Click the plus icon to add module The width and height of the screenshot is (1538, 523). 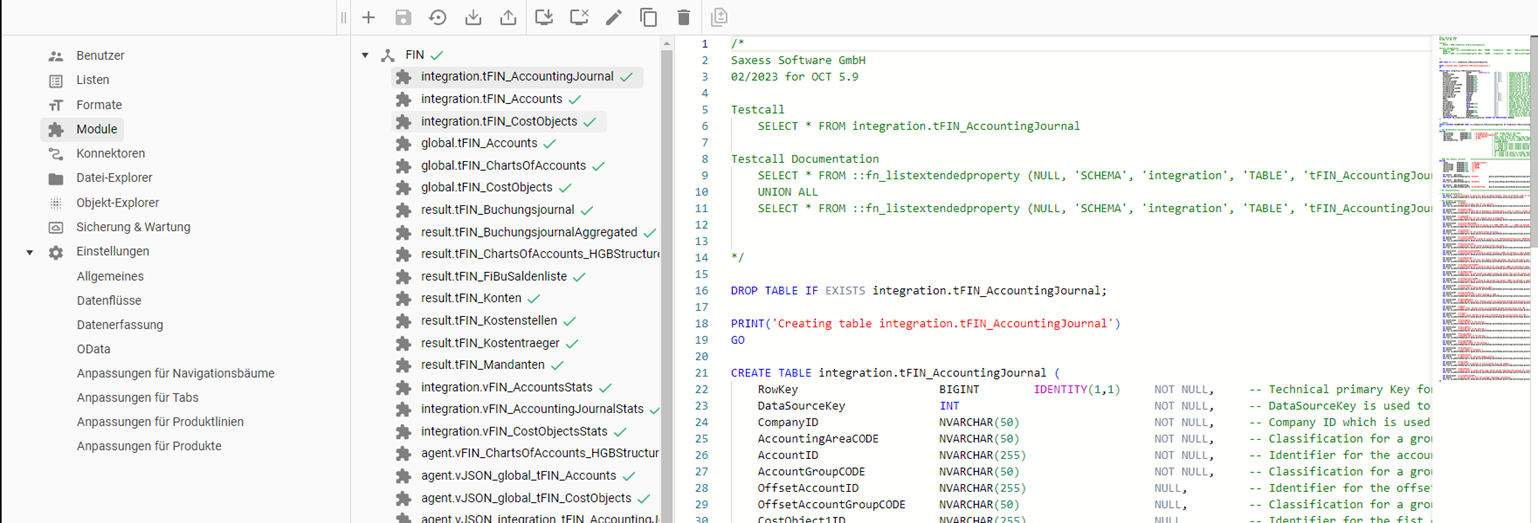[369, 17]
